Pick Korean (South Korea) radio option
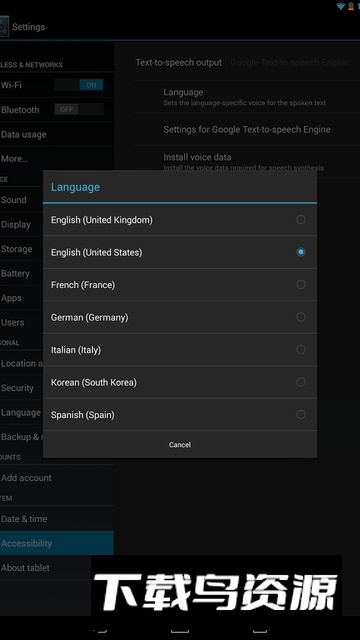Image resolution: width=360 pixels, height=640 pixels. pyautogui.click(x=301, y=382)
